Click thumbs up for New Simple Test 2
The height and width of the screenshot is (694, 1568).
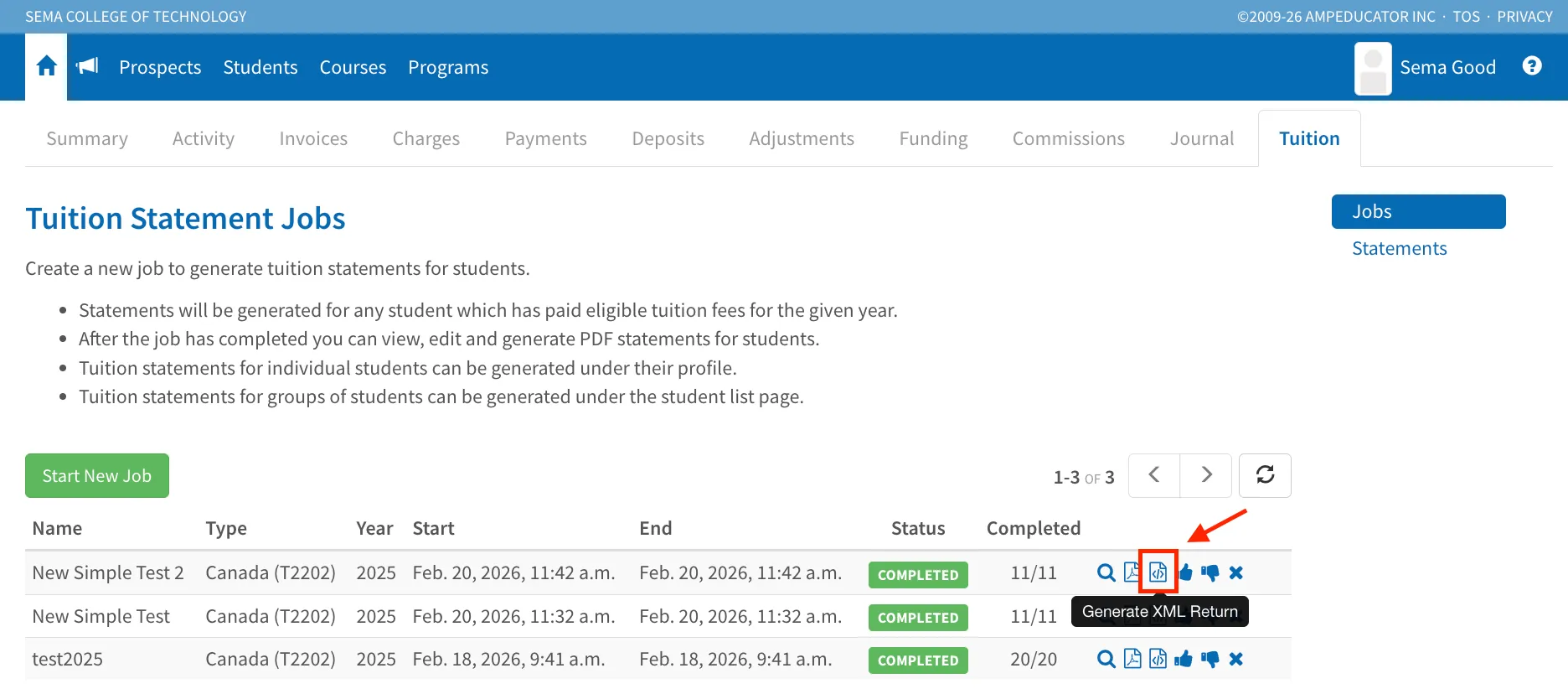point(1185,573)
